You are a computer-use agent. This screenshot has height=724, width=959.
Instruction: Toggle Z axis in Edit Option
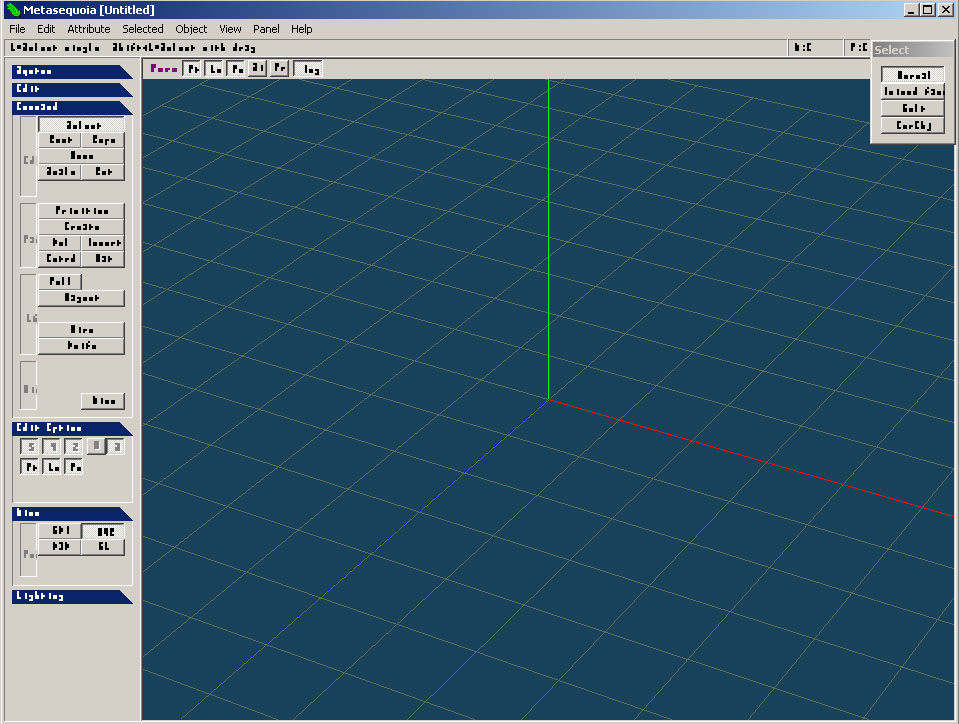pos(74,447)
